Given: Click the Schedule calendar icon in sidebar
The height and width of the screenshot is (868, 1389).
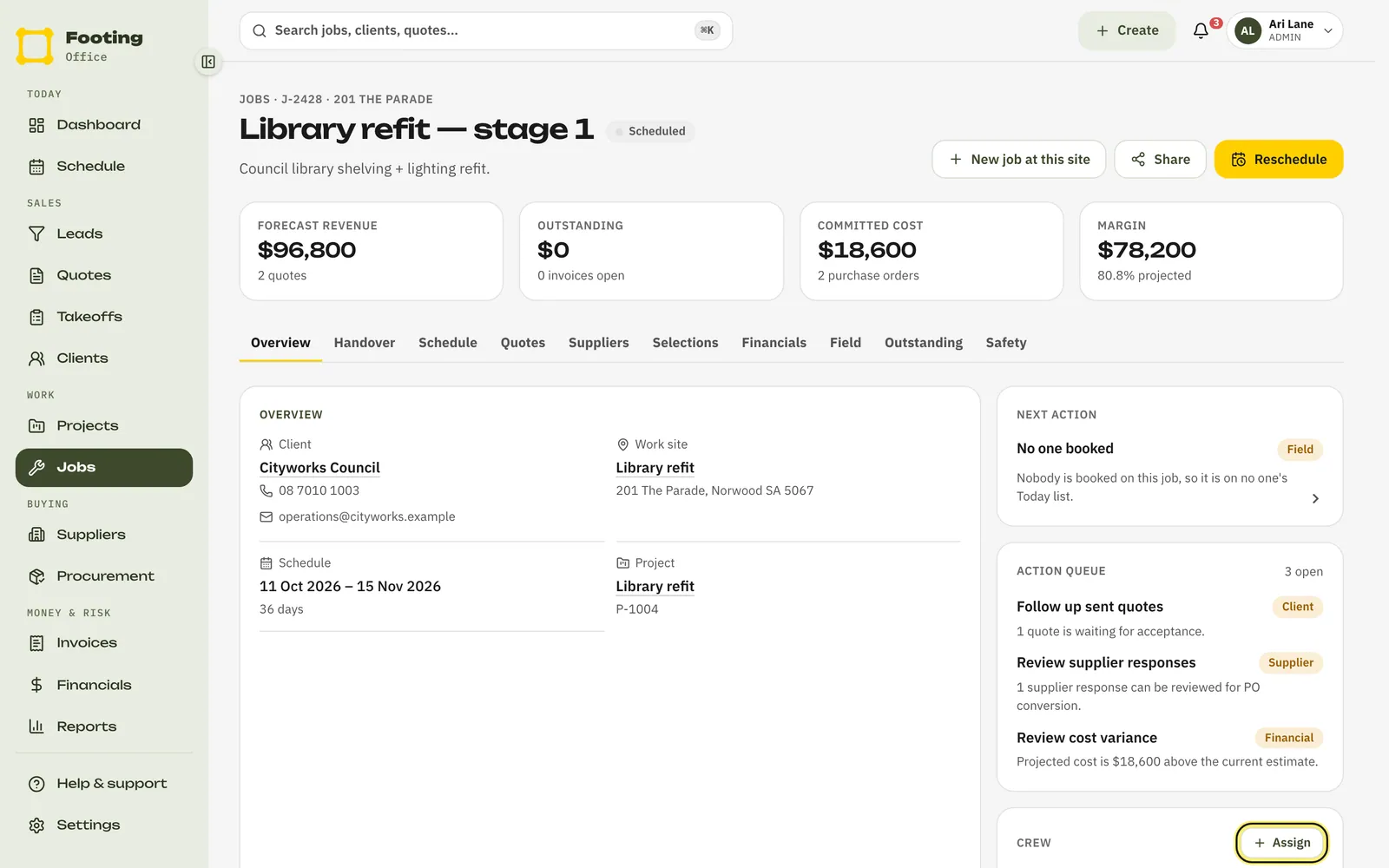Looking at the screenshot, I should coord(36,167).
